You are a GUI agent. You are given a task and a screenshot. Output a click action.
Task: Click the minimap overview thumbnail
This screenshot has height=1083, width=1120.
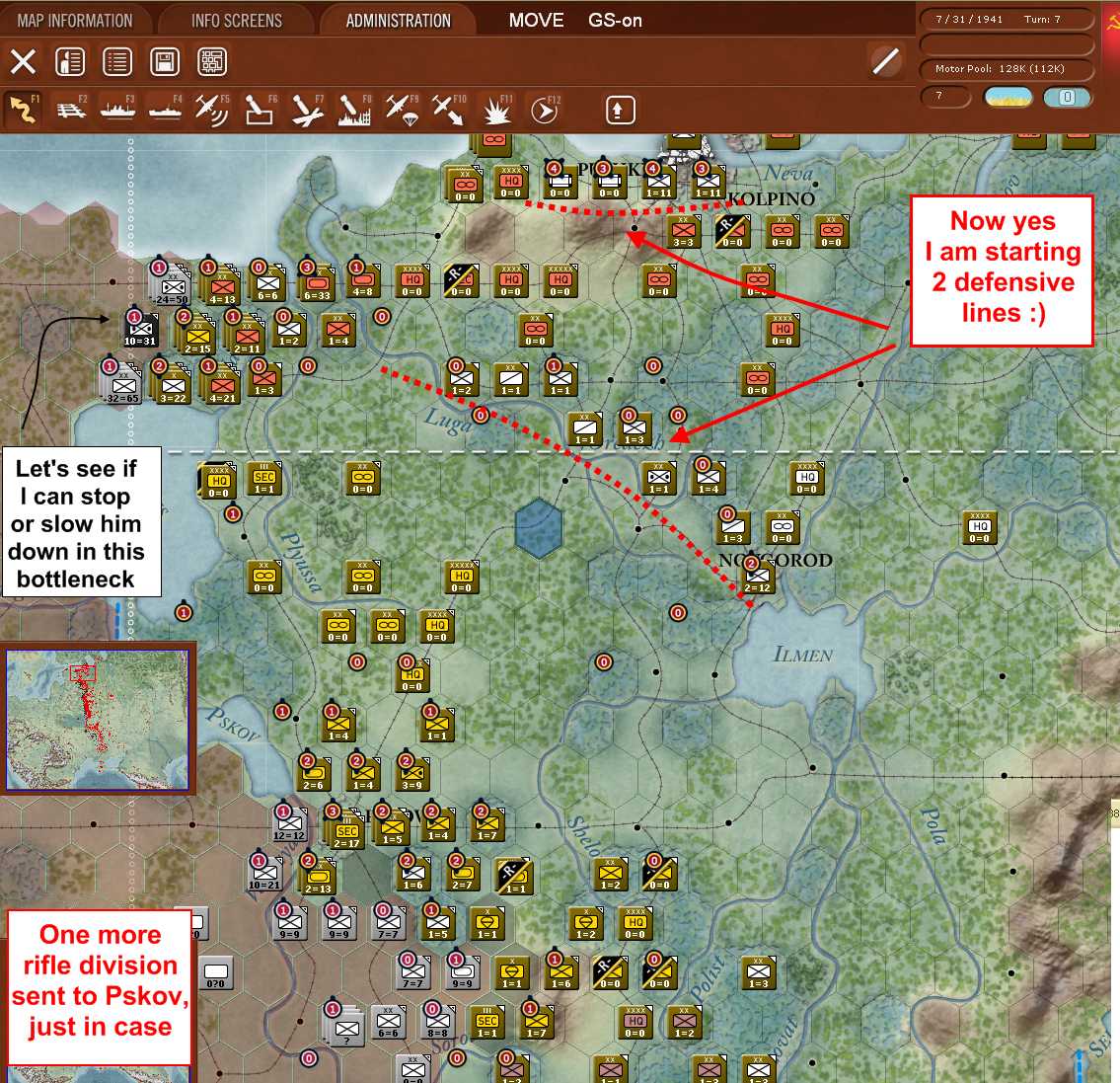98,719
